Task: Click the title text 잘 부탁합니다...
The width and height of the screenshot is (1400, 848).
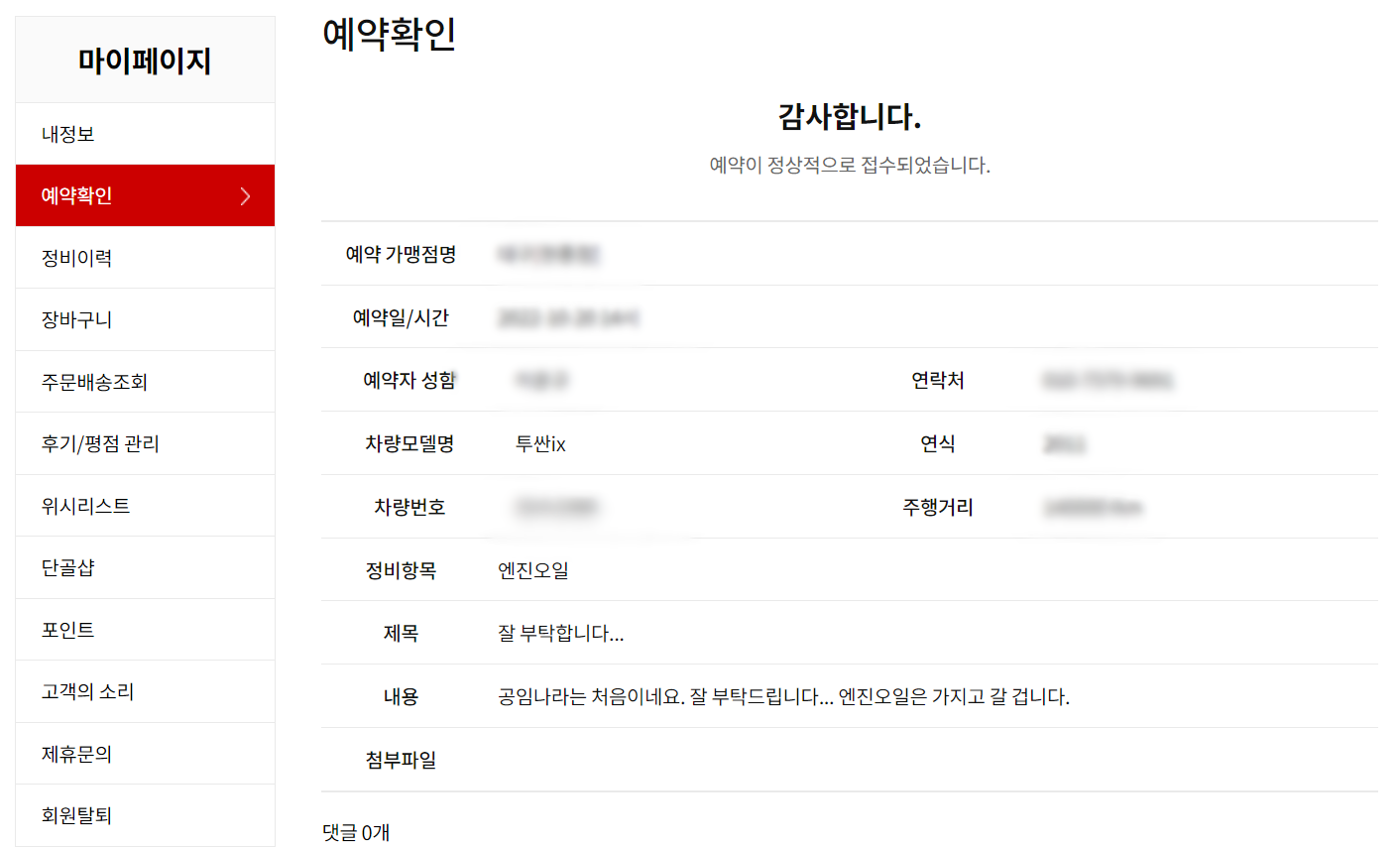Action: click(x=561, y=634)
